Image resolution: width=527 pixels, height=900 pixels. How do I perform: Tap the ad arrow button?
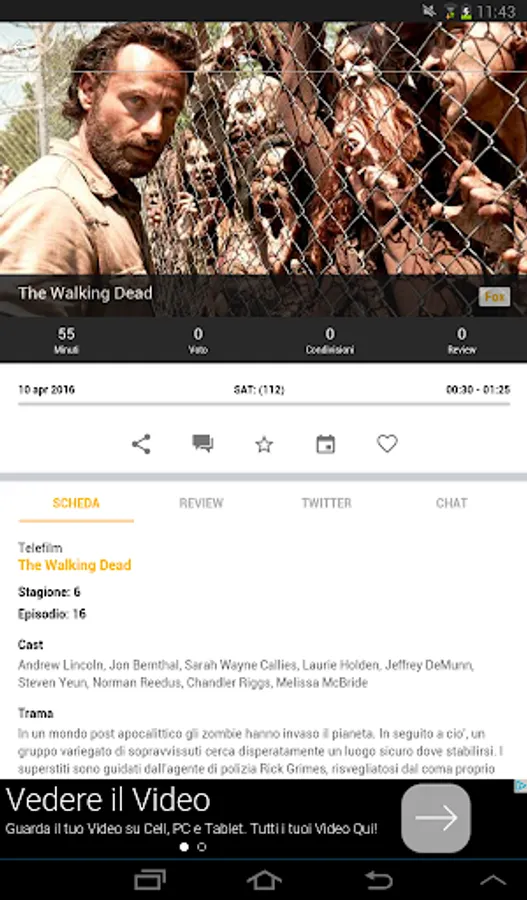click(436, 818)
